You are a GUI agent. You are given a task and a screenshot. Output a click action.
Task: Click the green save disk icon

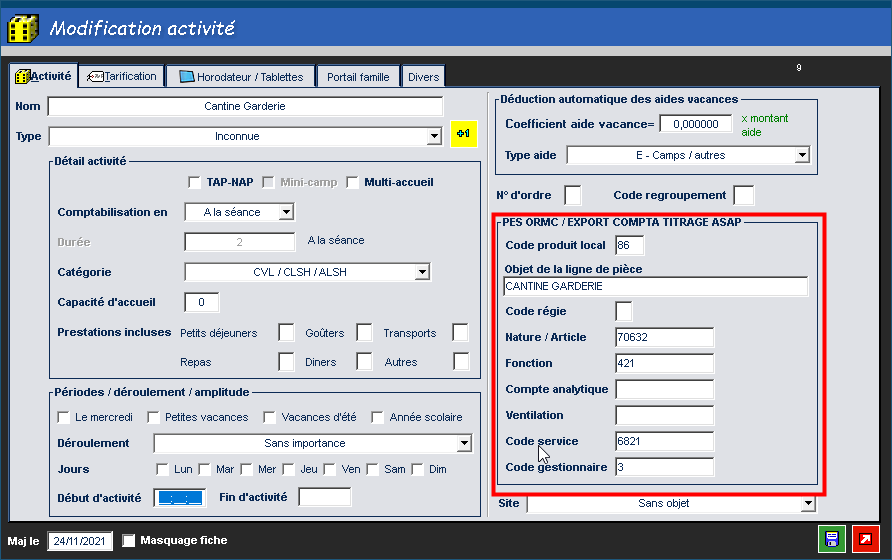(831, 539)
